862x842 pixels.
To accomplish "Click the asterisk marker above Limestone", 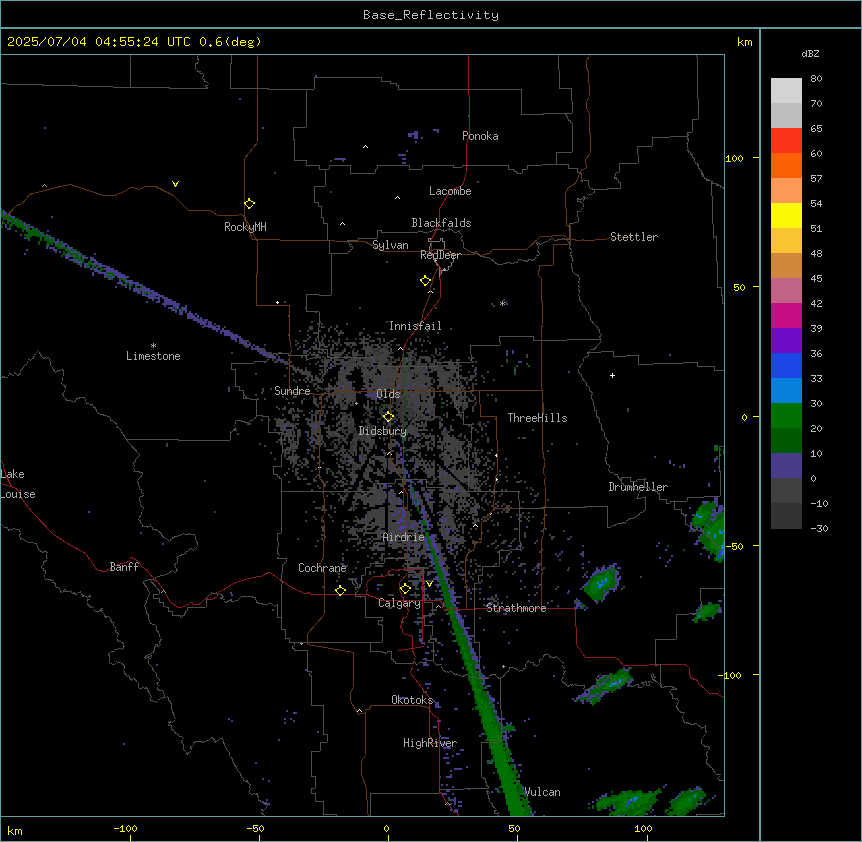I will (153, 346).
